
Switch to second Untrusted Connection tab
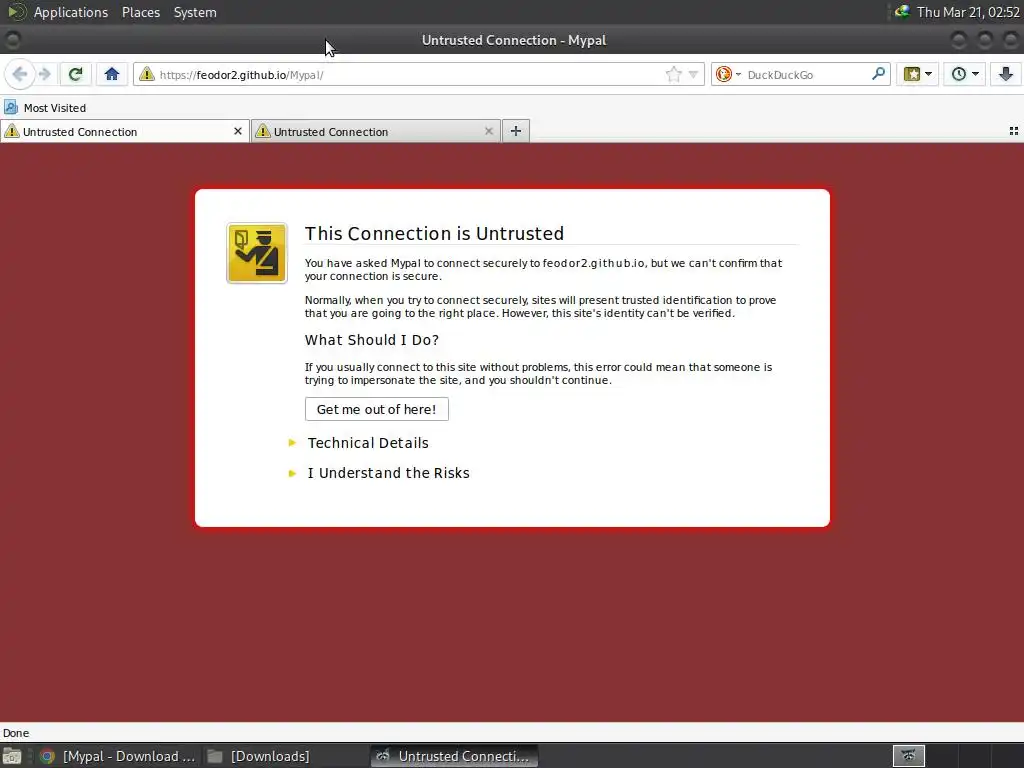[376, 131]
